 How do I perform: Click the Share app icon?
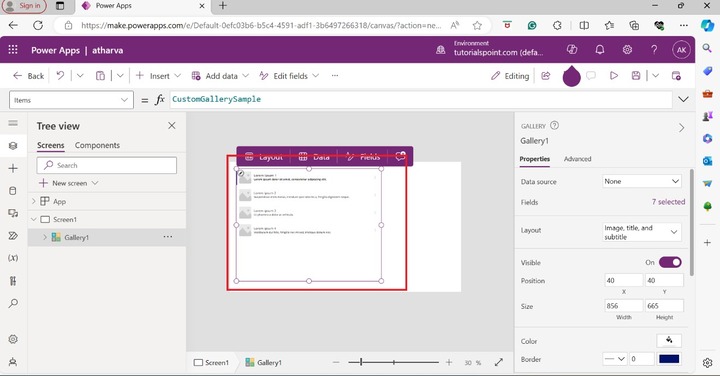coord(546,76)
